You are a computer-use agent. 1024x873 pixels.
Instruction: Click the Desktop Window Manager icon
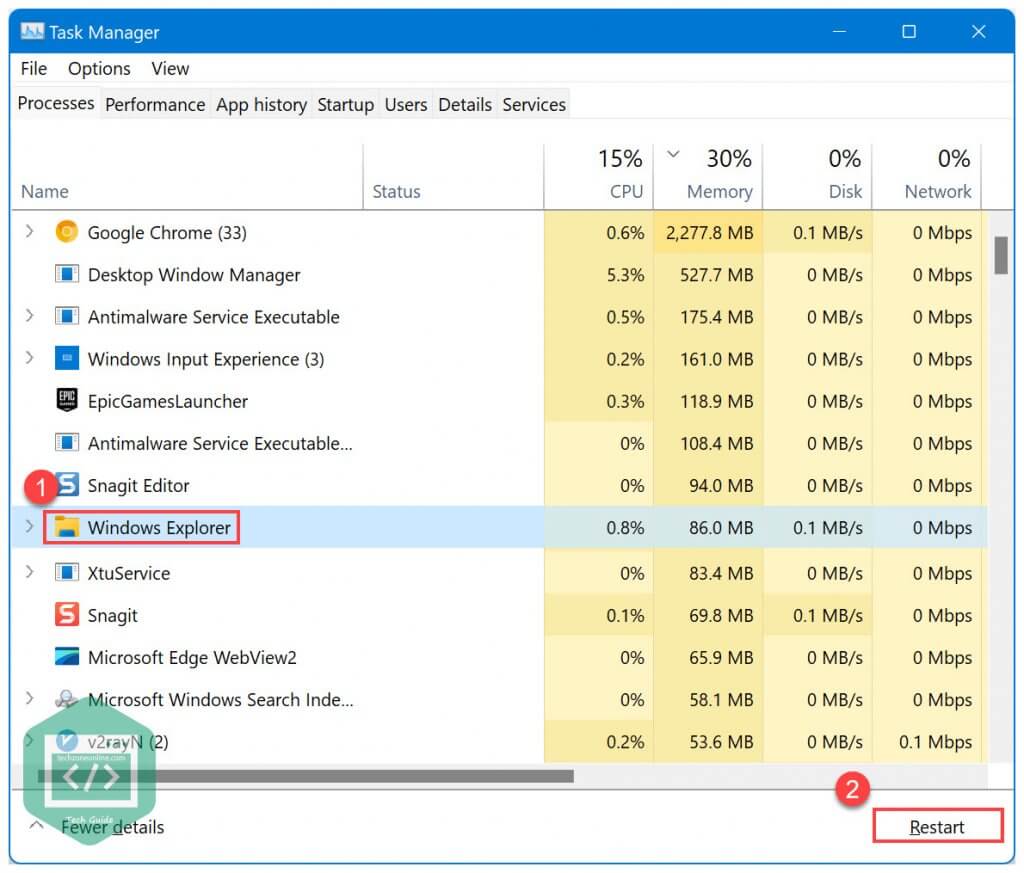pos(66,274)
